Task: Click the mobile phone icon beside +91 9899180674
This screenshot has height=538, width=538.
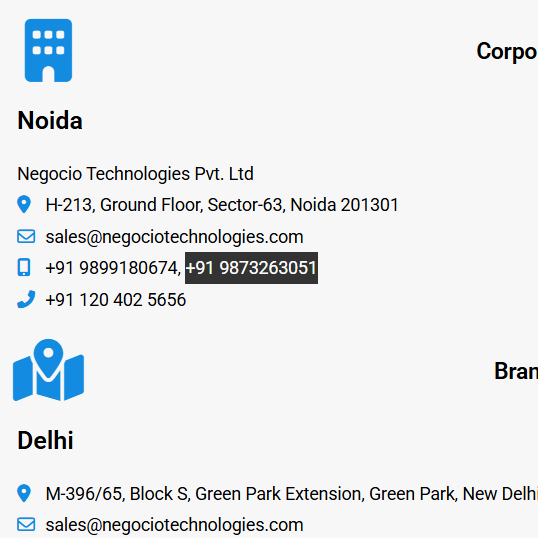Action: tap(24, 267)
